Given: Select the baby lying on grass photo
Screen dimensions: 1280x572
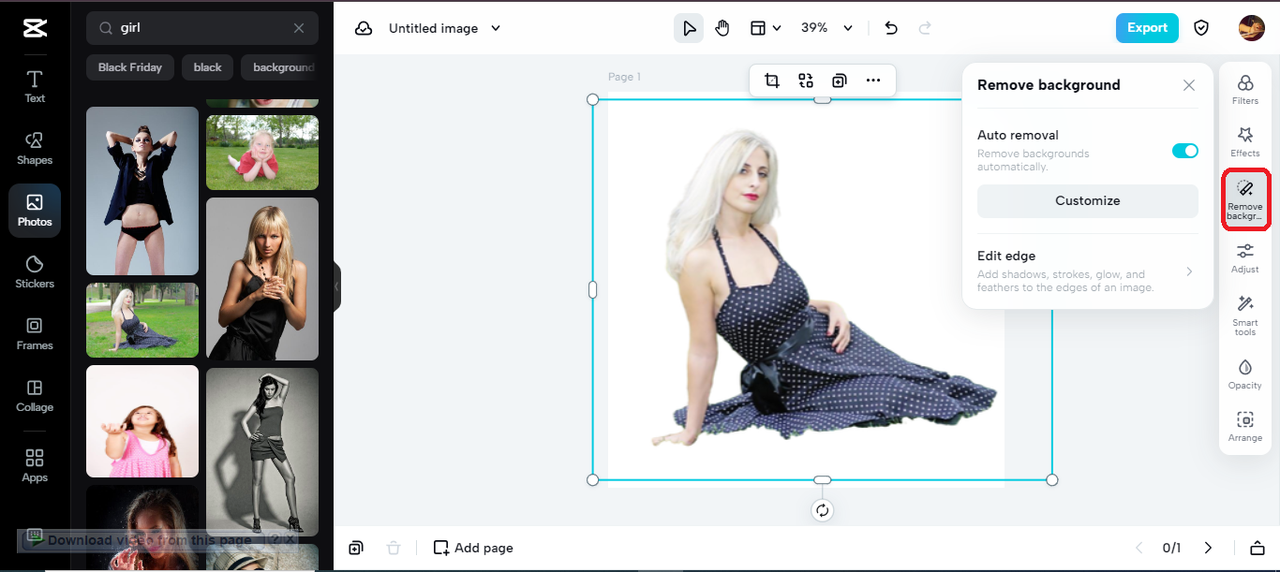Looking at the screenshot, I should coord(262,152).
